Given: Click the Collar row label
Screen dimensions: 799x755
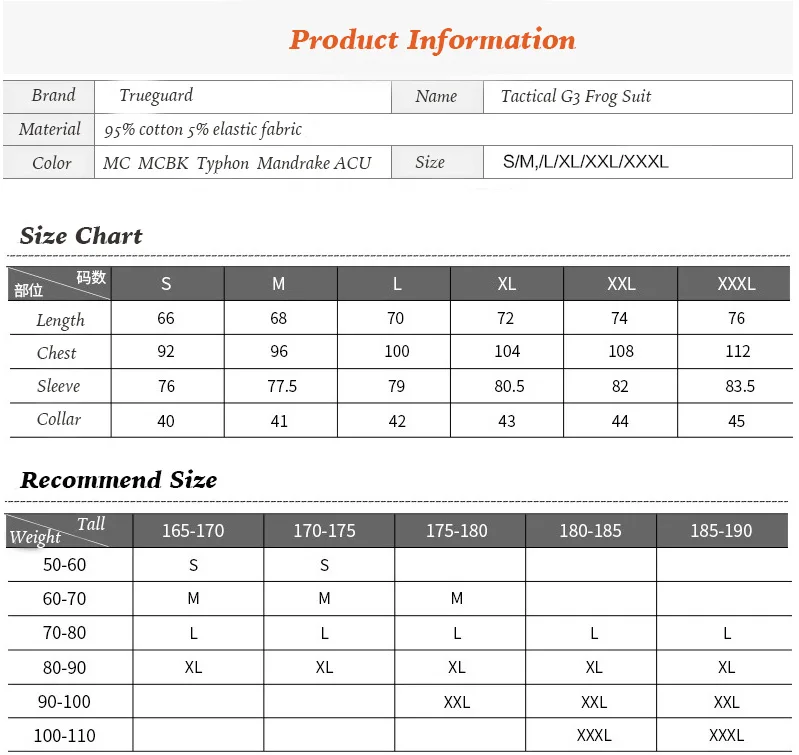Looking at the screenshot, I should pos(59,419).
